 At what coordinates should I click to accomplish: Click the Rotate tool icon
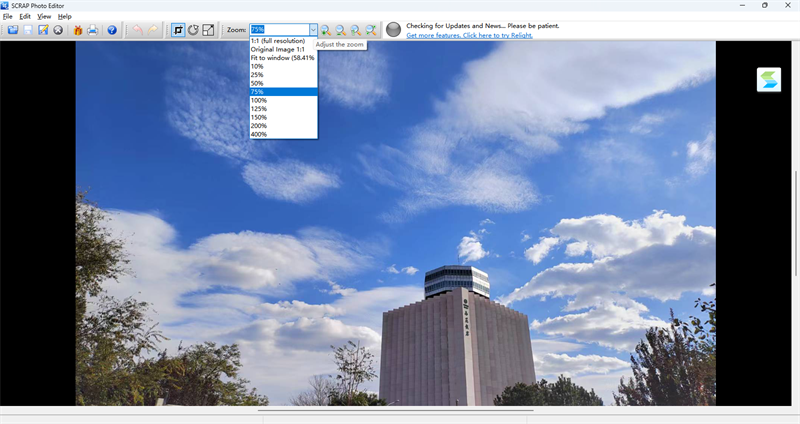pyautogui.click(x=193, y=30)
